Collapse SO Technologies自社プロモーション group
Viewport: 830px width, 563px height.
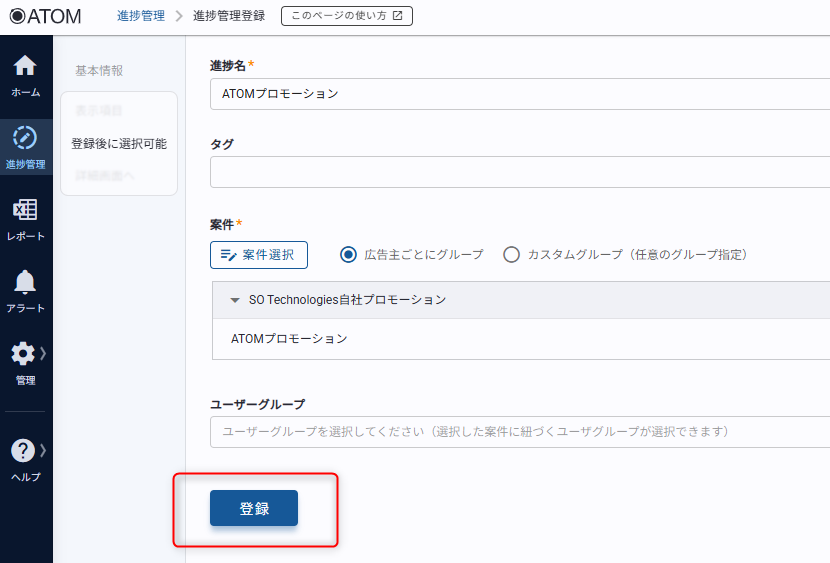click(235, 300)
